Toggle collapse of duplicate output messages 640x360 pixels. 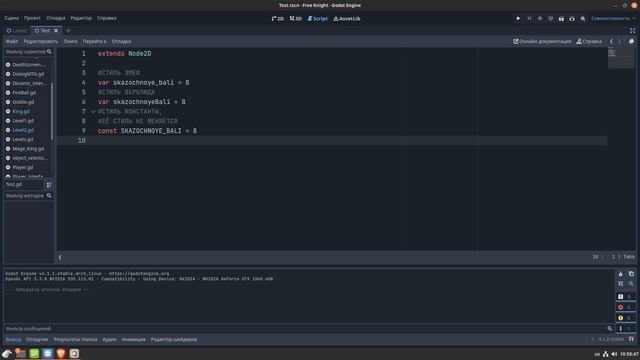[x=620, y=284]
